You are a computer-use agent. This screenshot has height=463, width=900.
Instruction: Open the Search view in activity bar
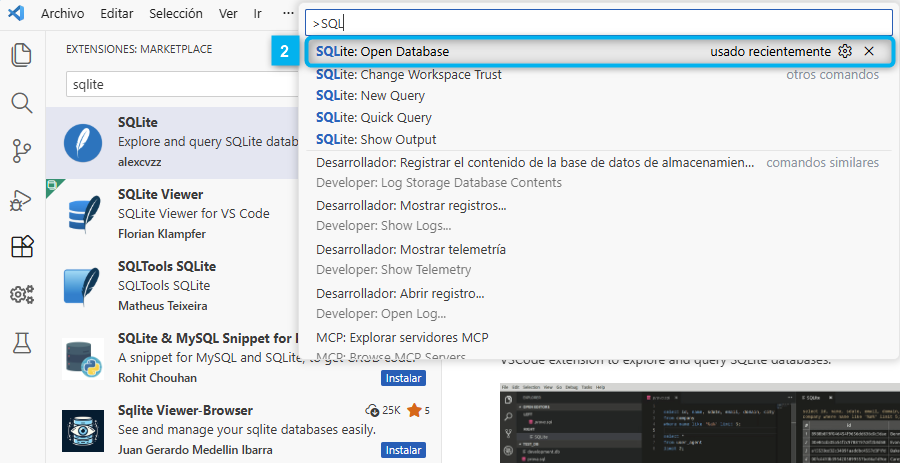point(22,103)
